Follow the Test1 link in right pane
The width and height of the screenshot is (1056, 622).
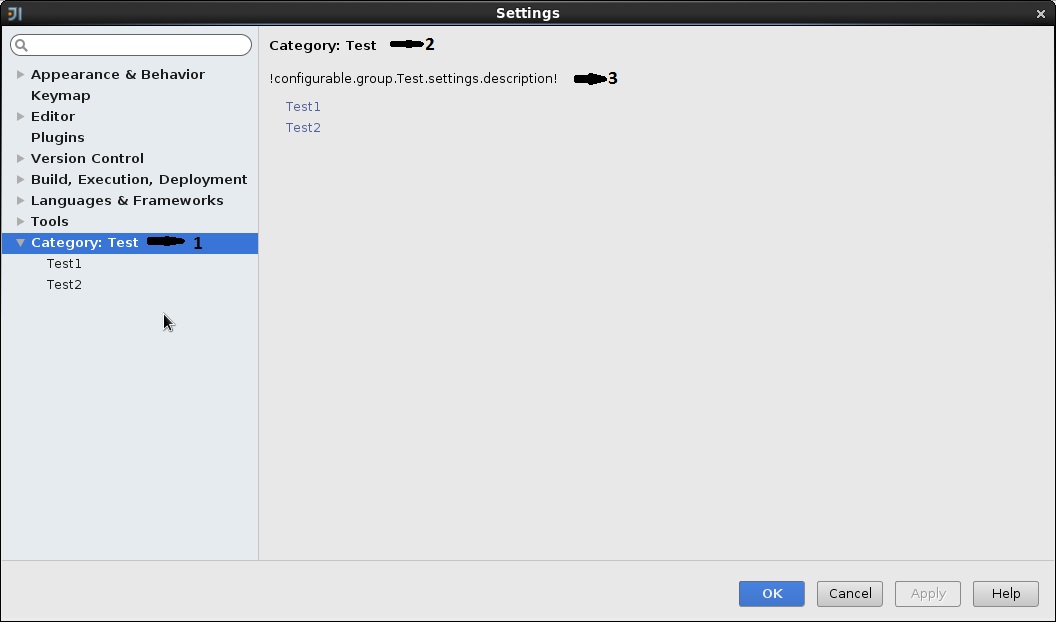[303, 106]
